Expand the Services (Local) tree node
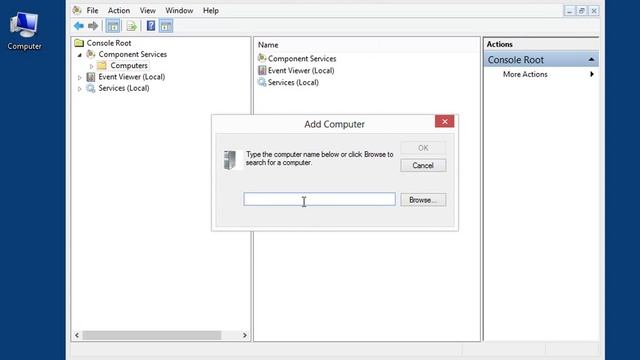 80,89
